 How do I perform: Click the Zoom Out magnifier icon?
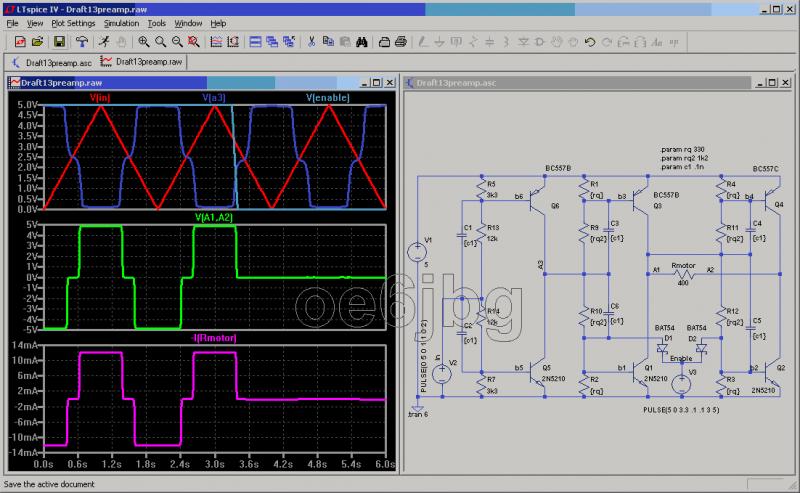(x=176, y=42)
